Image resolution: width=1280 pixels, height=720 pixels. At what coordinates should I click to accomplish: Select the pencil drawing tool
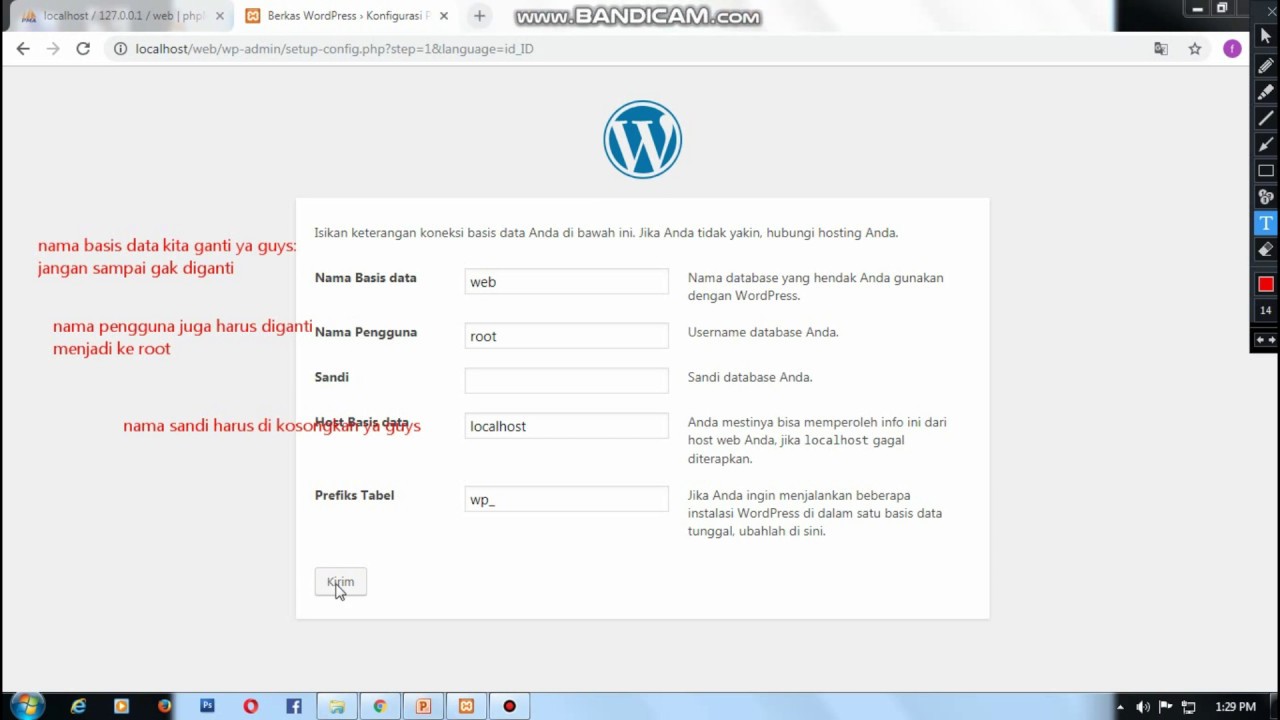1266,66
